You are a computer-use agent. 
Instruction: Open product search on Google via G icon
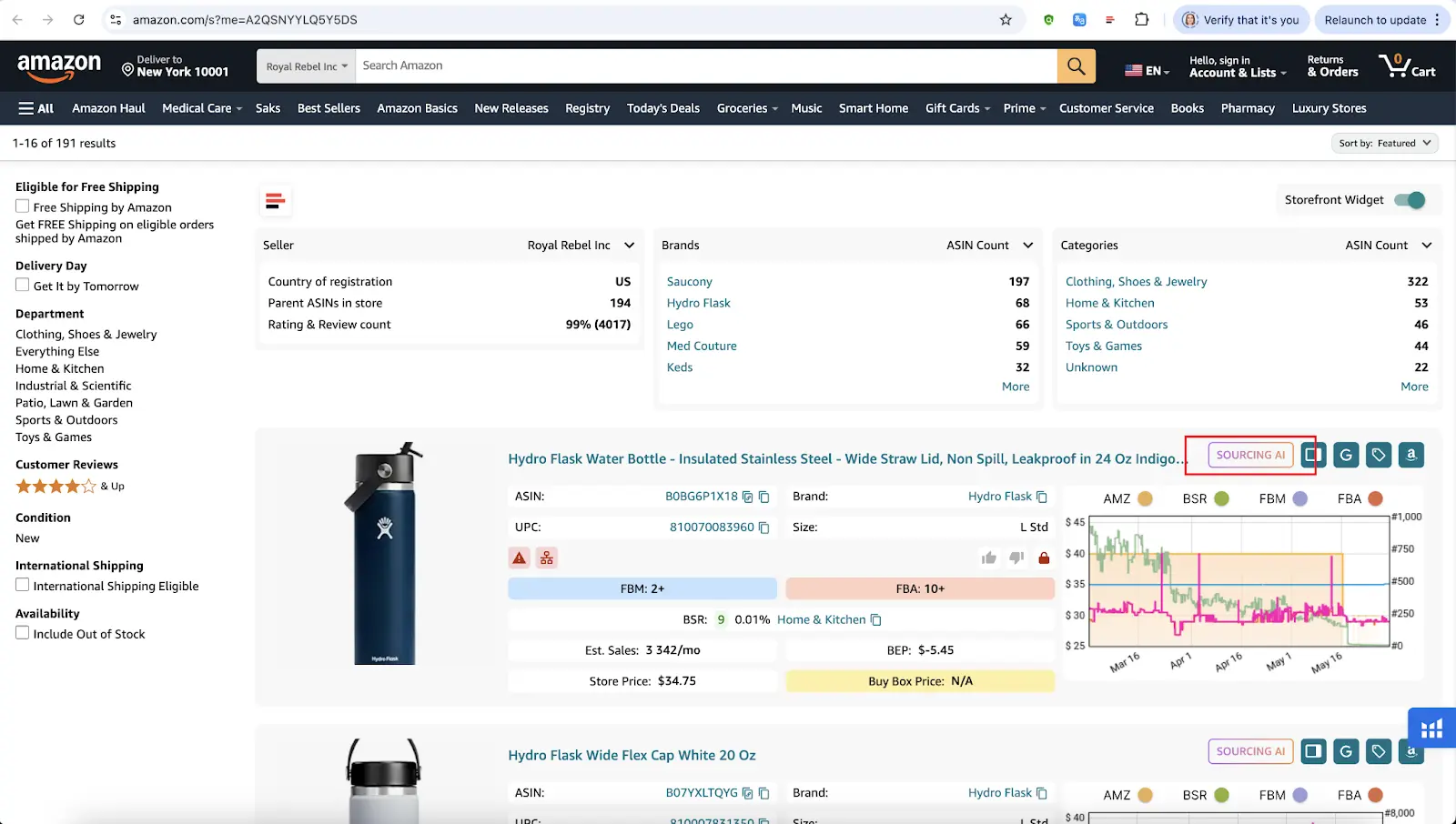(x=1345, y=455)
